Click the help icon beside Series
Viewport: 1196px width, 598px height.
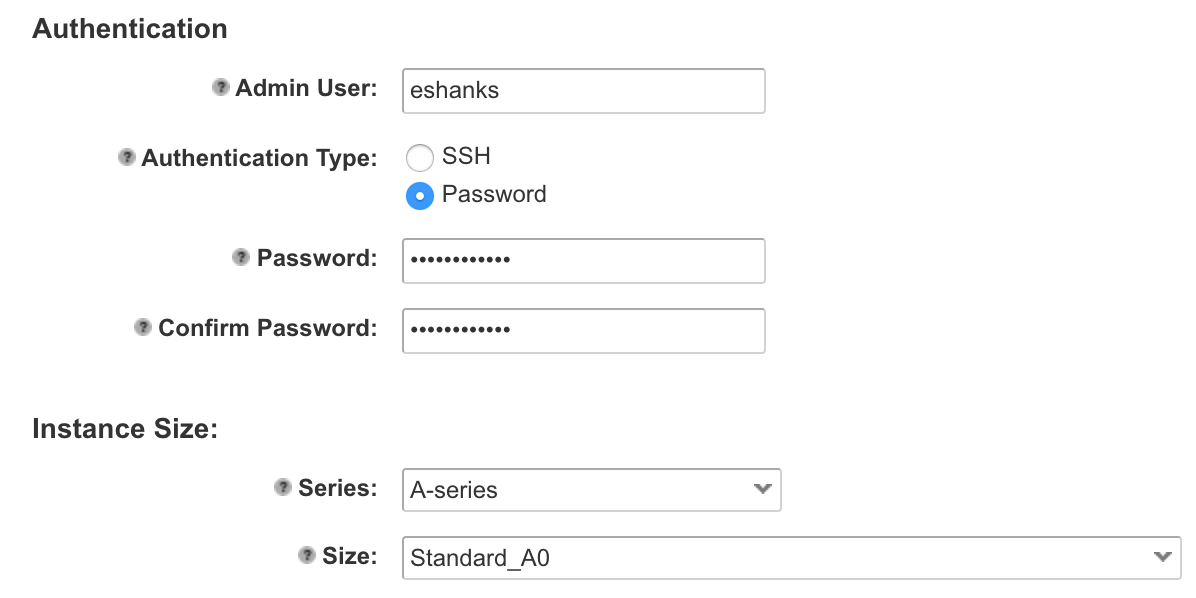283,488
